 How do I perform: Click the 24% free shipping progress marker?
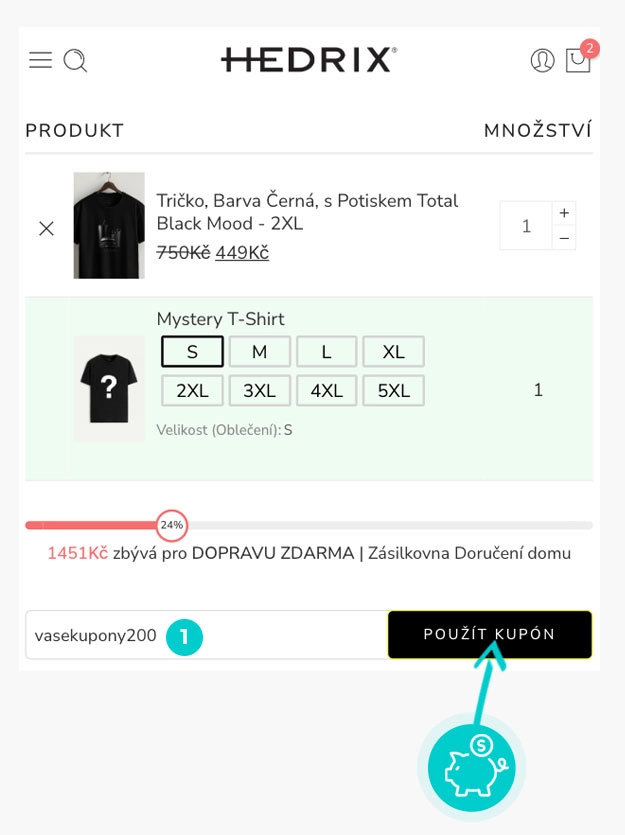pos(170,525)
